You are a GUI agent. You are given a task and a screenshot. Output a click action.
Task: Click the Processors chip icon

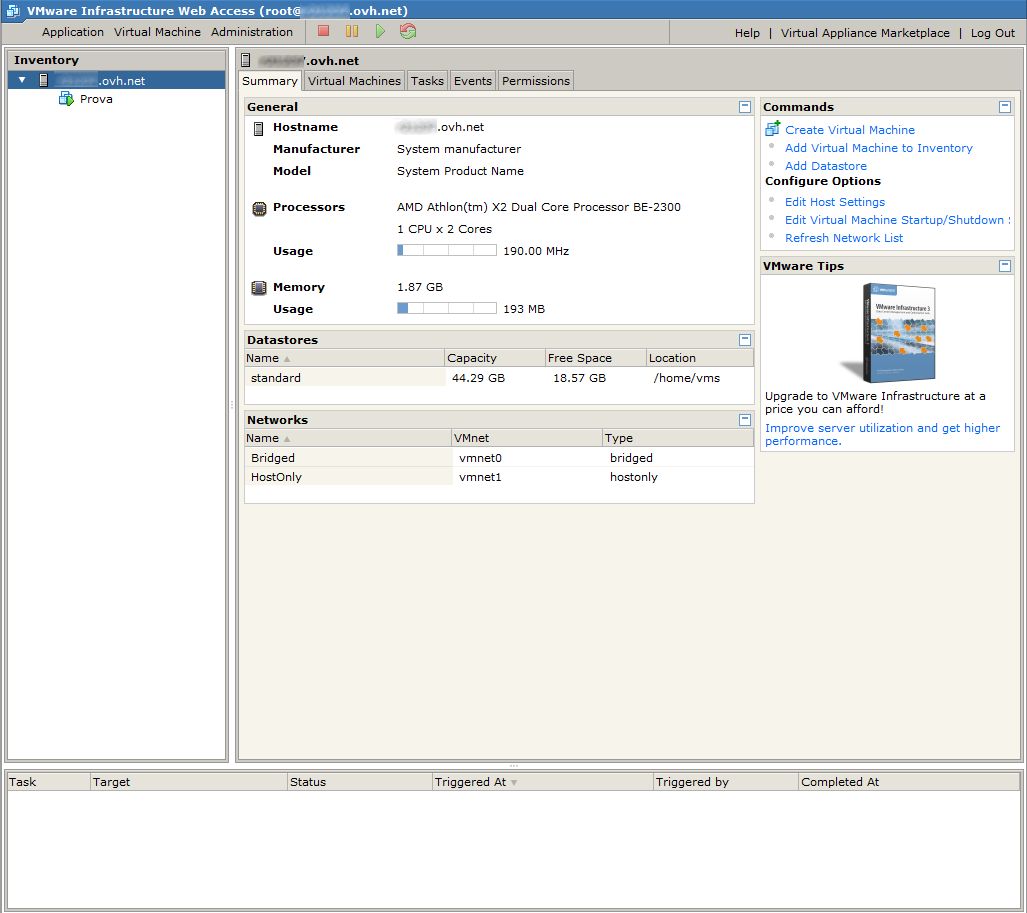pos(259,208)
